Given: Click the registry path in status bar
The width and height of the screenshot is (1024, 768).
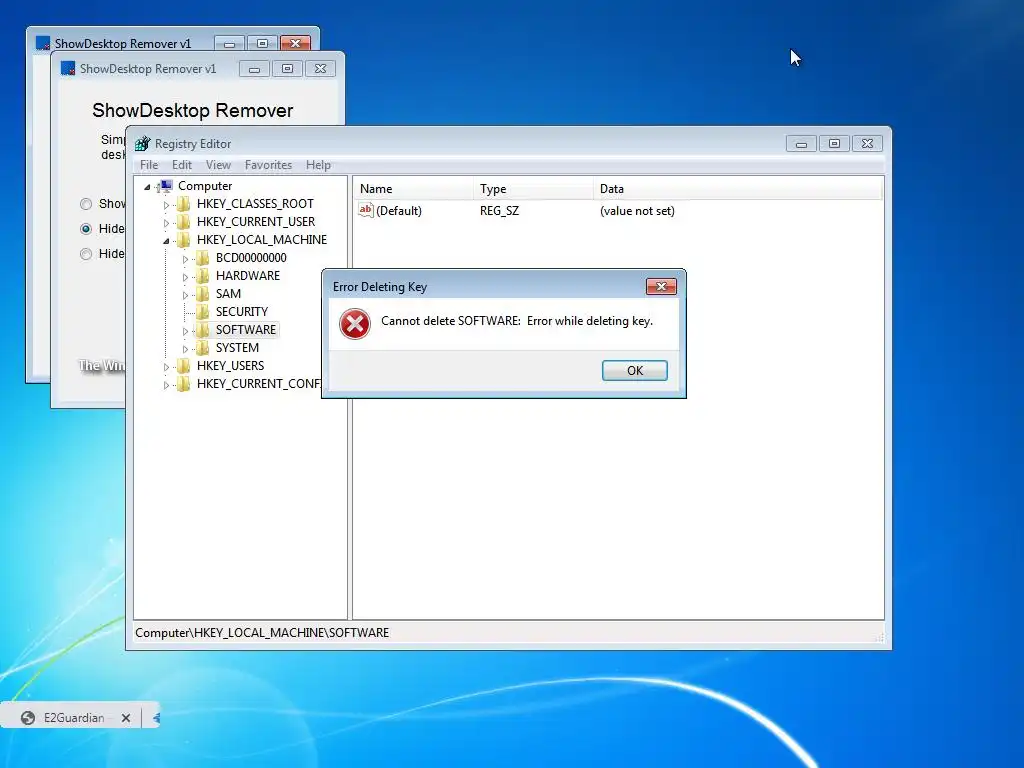Looking at the screenshot, I should pyautogui.click(x=262, y=633).
